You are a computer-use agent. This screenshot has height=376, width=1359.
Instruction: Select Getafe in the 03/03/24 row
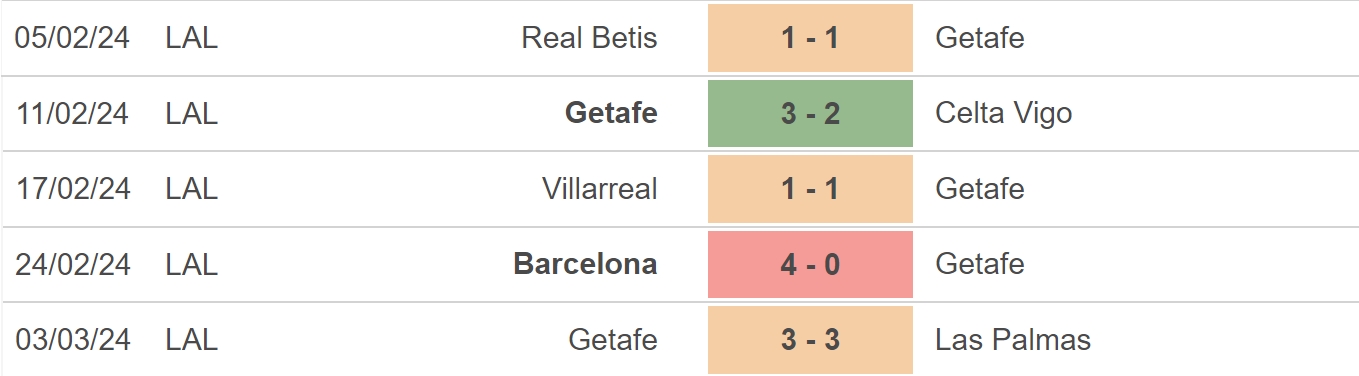(x=613, y=340)
